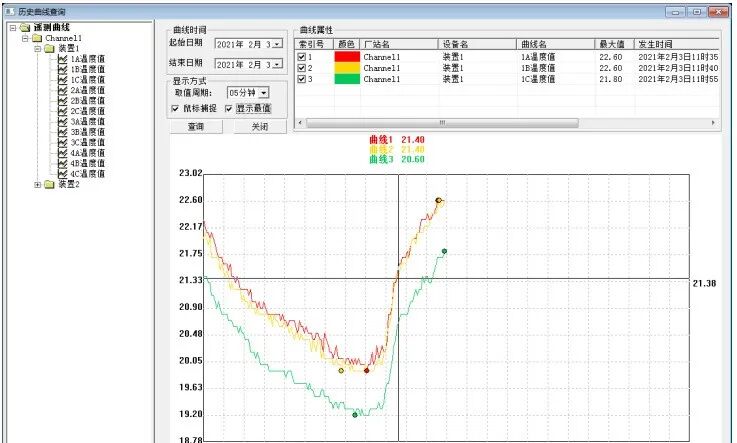Select the 4C温度值 tree item label

click(x=87, y=173)
